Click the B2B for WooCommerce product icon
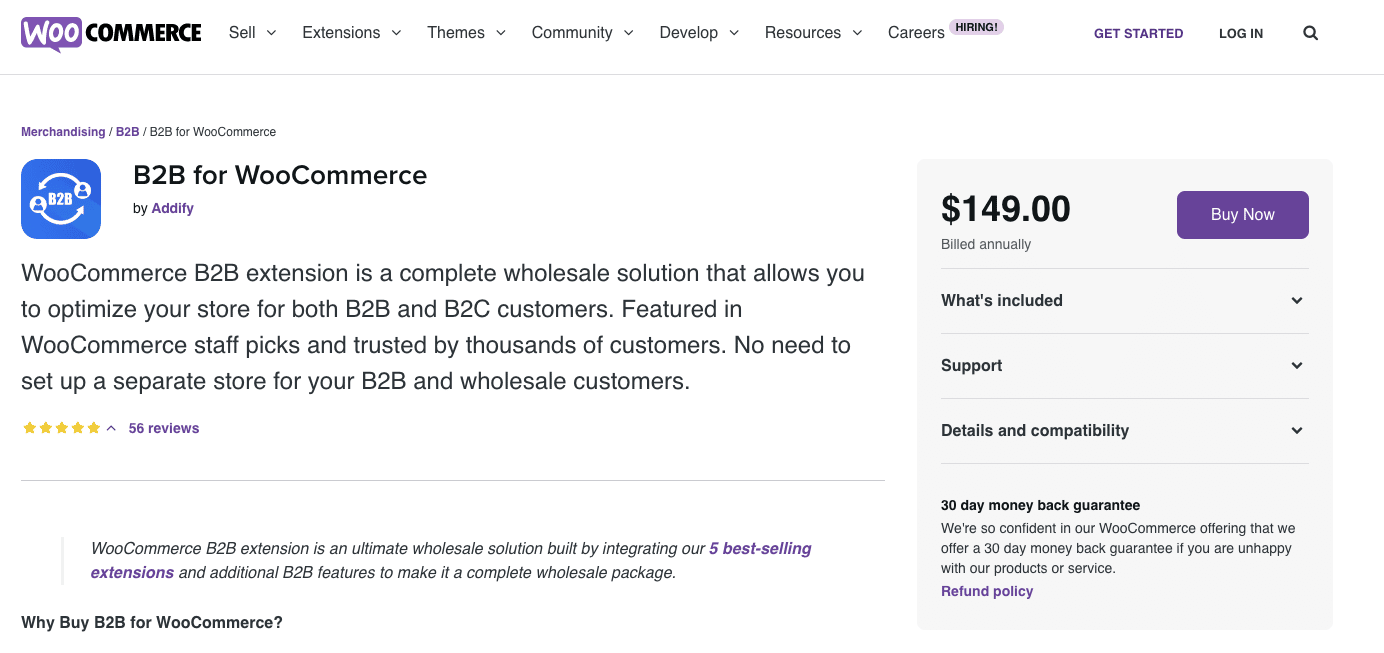This screenshot has width=1384, height=653. pyautogui.click(x=61, y=199)
